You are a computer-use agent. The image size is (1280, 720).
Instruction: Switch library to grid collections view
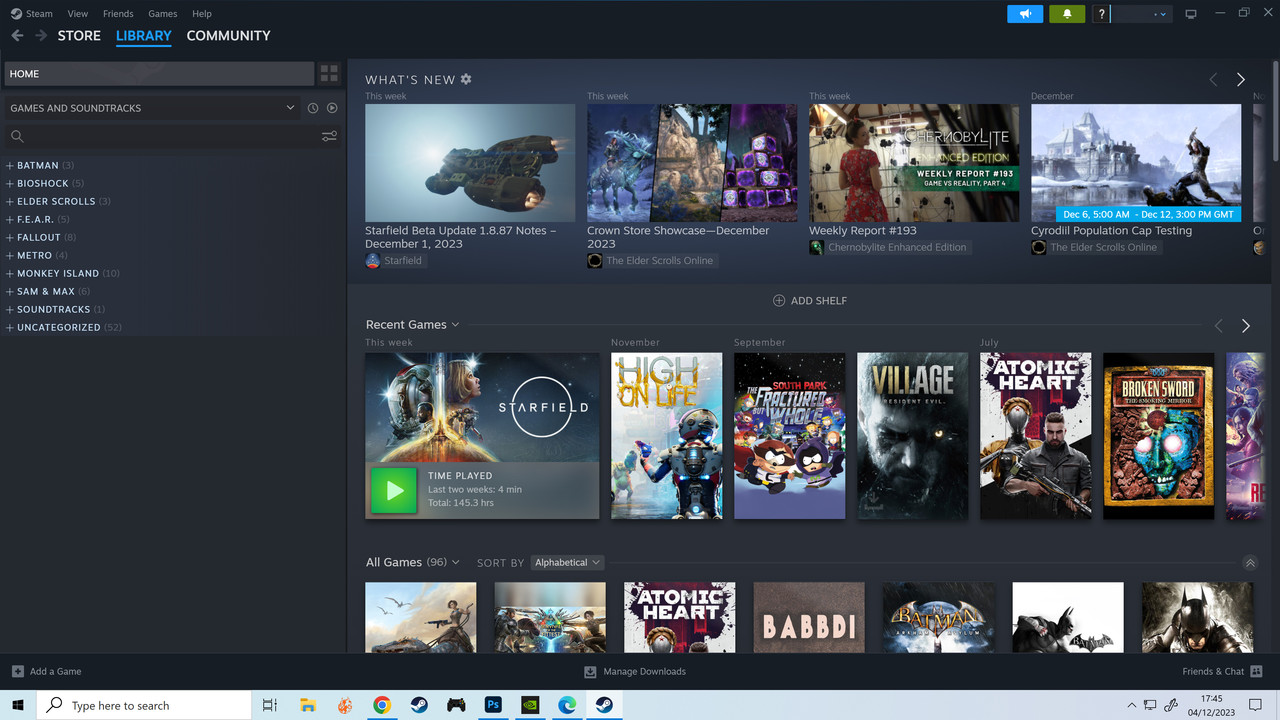tap(329, 73)
